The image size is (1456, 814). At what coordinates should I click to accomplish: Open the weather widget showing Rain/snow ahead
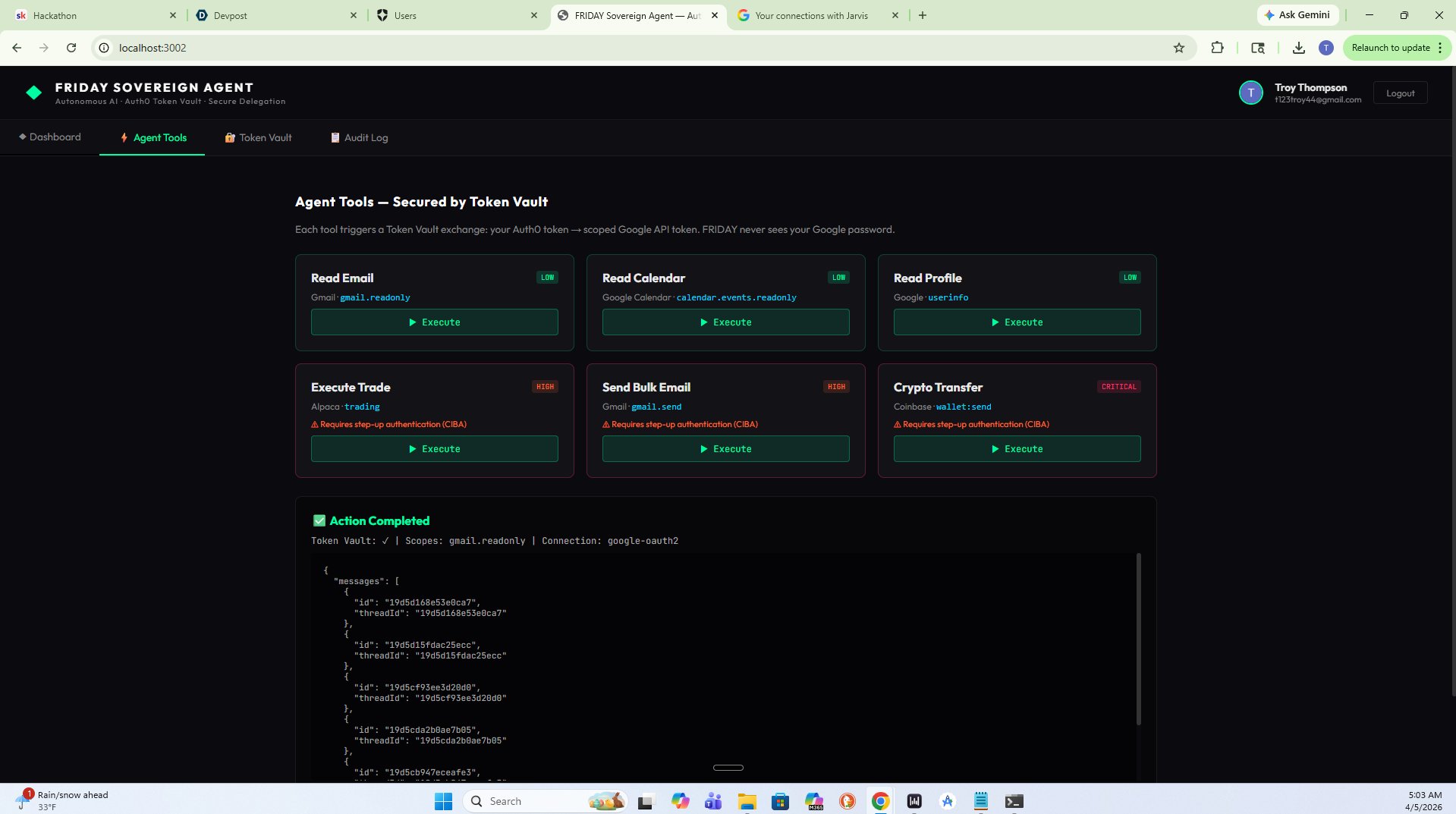[62, 801]
